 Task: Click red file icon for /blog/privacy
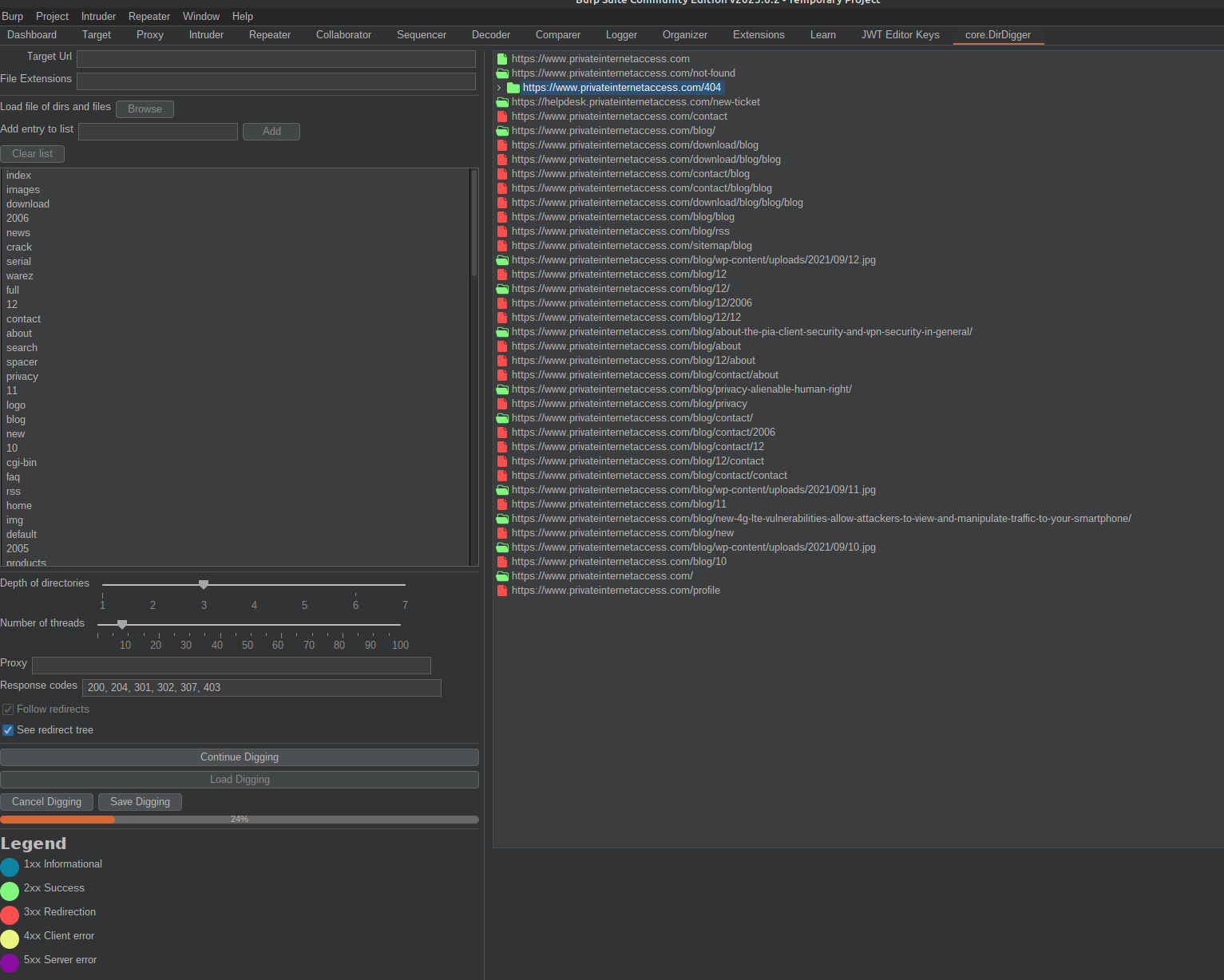(502, 404)
